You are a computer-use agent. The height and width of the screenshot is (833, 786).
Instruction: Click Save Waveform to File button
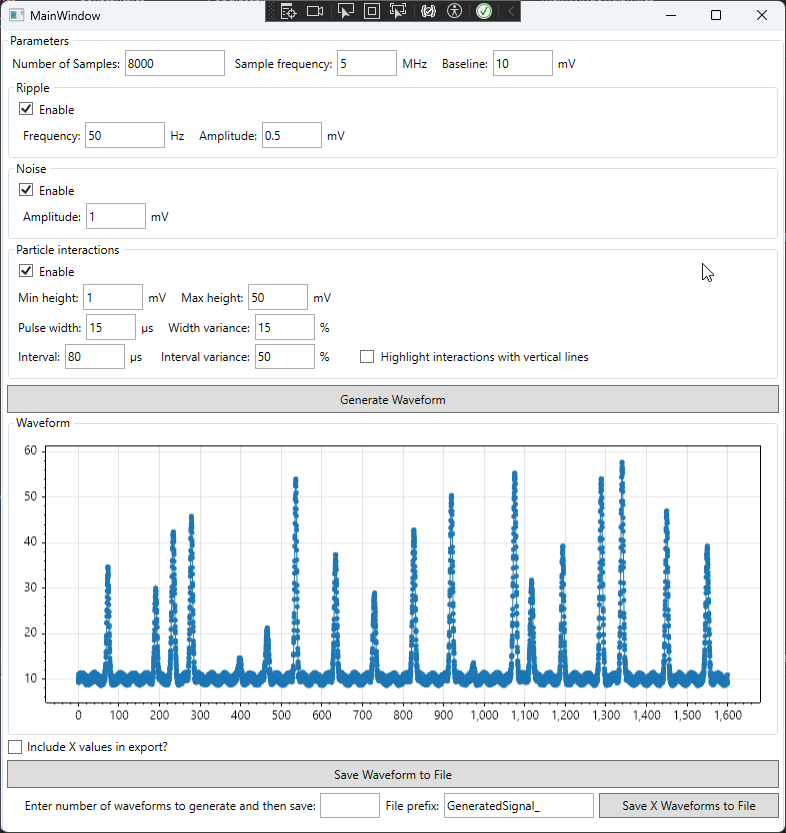coord(392,774)
